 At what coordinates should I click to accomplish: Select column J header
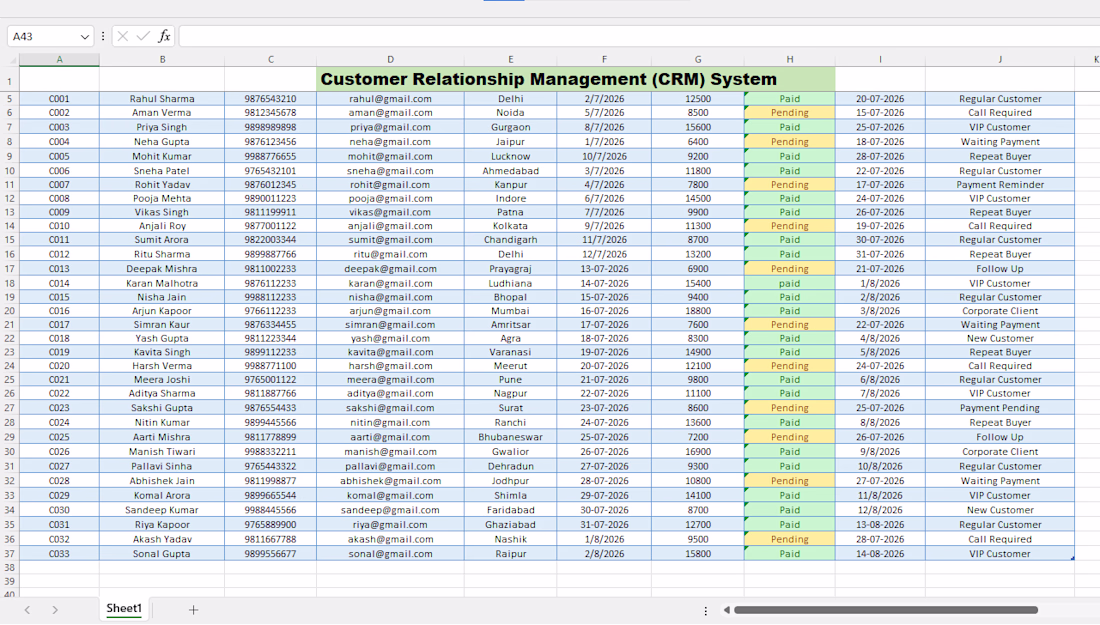click(1000, 60)
